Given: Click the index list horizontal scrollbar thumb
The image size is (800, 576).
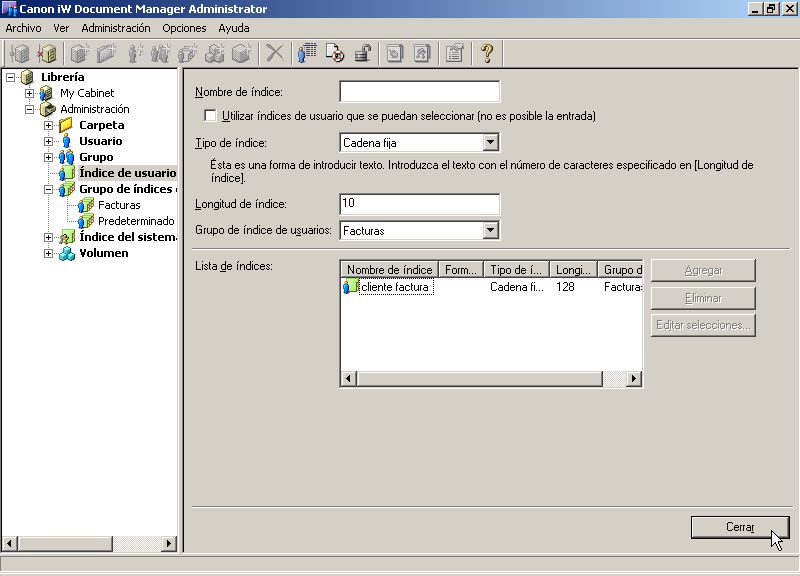Looking at the screenshot, I should pyautogui.click(x=480, y=379).
